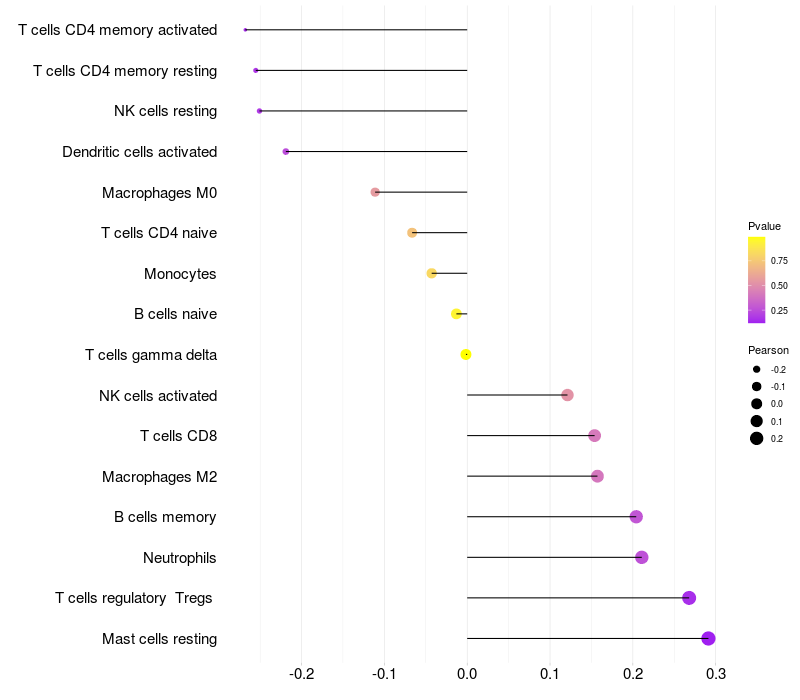Click the Pearson 0.0 legend circle

tap(757, 404)
